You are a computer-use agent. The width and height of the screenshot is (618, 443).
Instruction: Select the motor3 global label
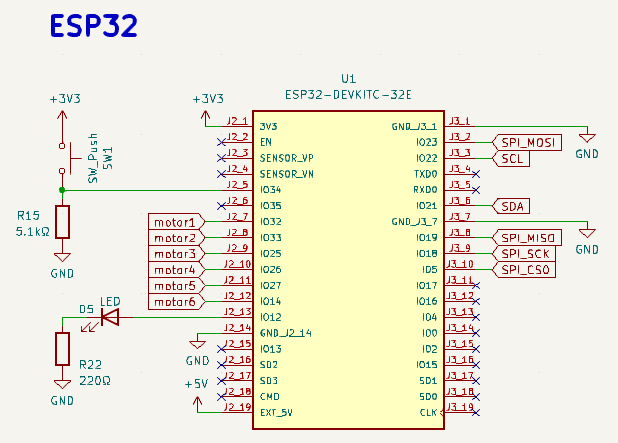tap(177, 253)
